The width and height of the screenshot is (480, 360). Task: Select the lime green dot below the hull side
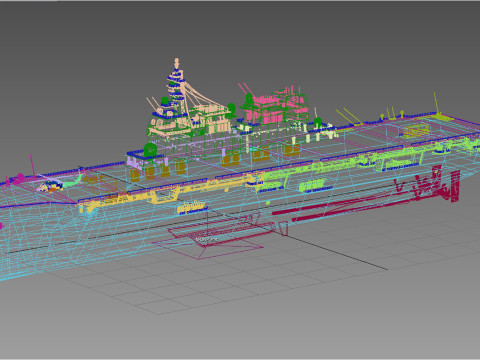point(268,203)
